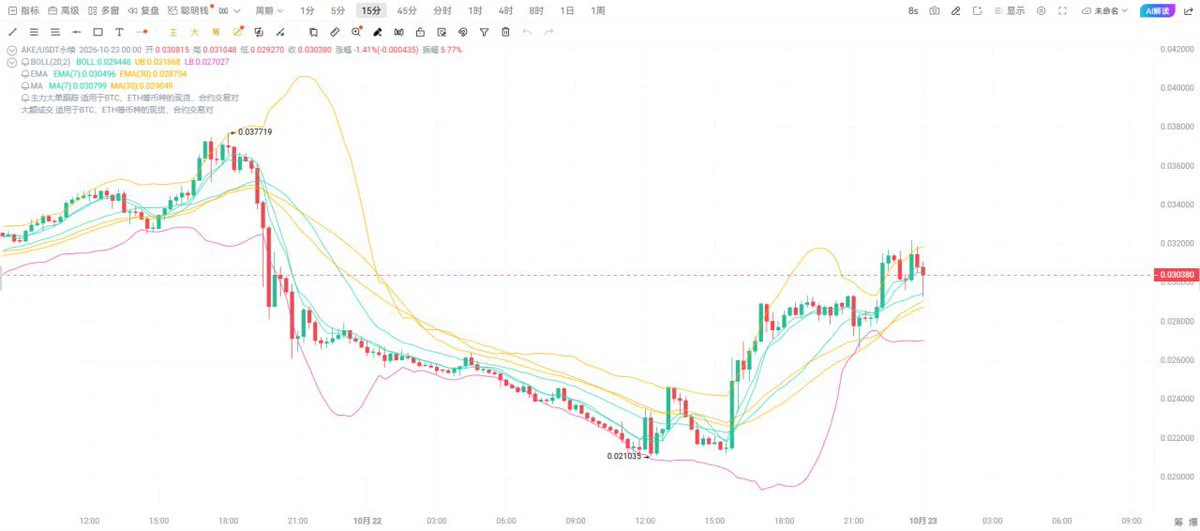Open the drawing filter funnel icon
Screen dimensions: 1200x531
(484, 32)
